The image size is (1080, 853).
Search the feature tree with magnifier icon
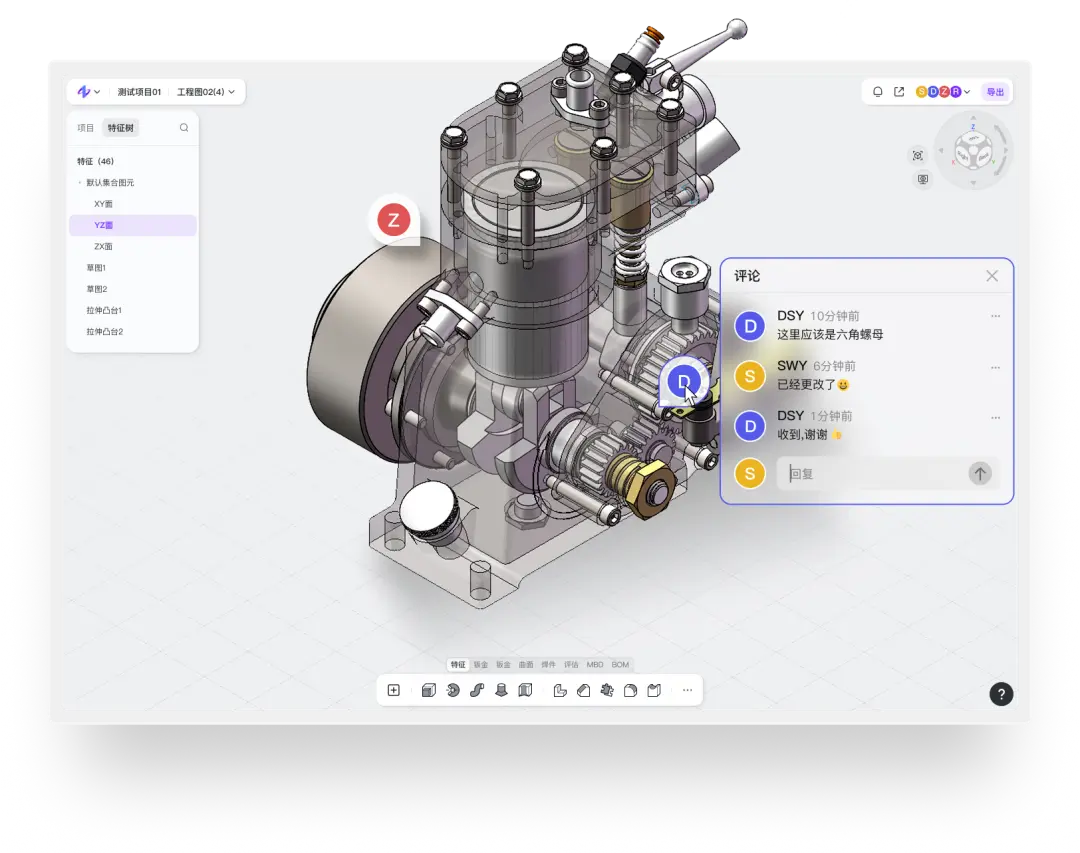[x=184, y=127]
